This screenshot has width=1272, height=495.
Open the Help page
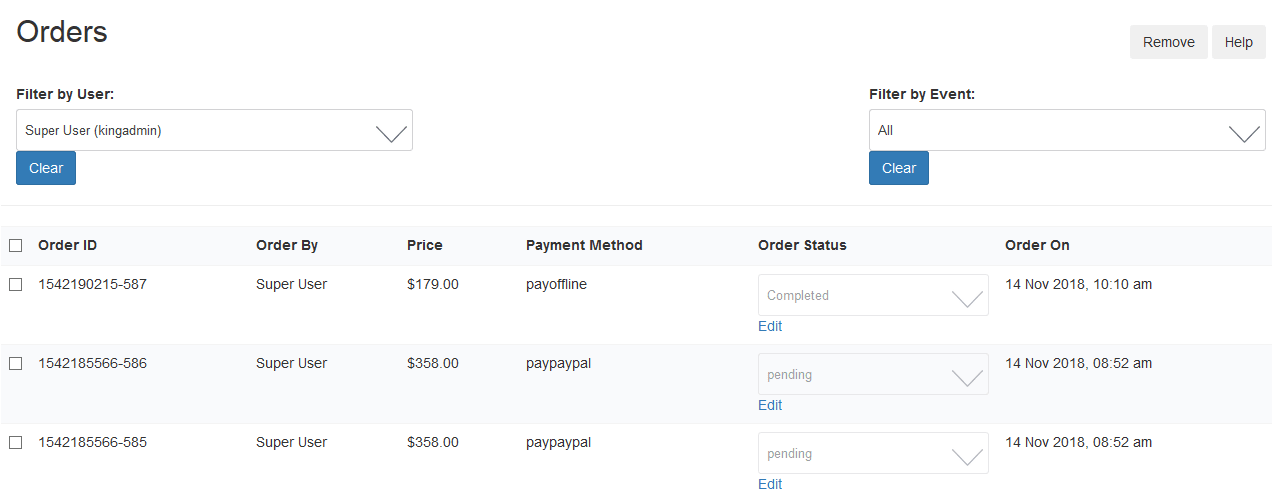[x=1238, y=42]
